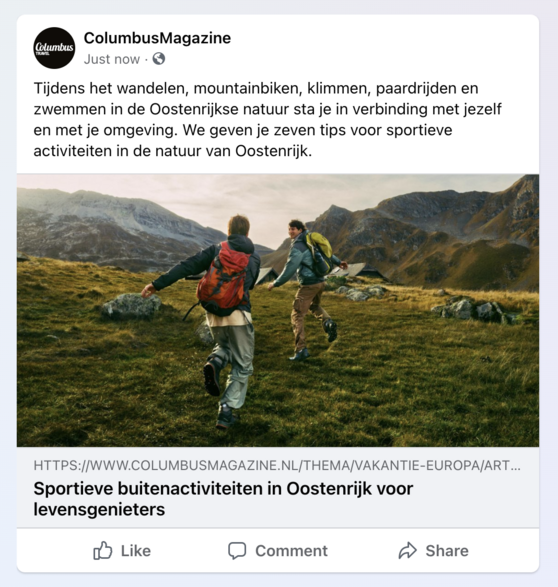Open the Columbus Travel profile avatar
Image resolution: width=558 pixels, height=587 pixels.
point(54,48)
